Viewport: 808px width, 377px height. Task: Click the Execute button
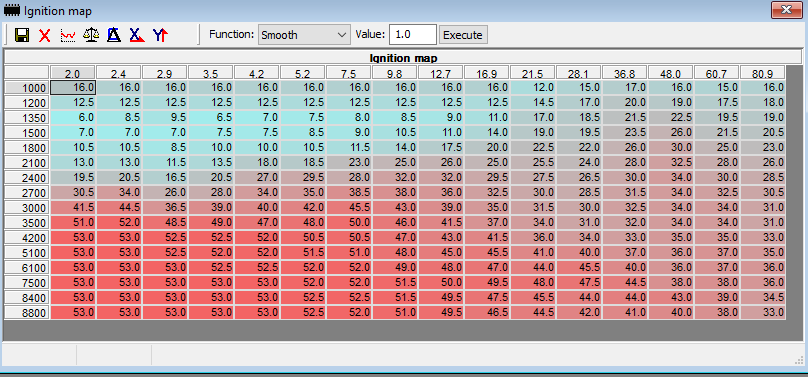(x=463, y=35)
